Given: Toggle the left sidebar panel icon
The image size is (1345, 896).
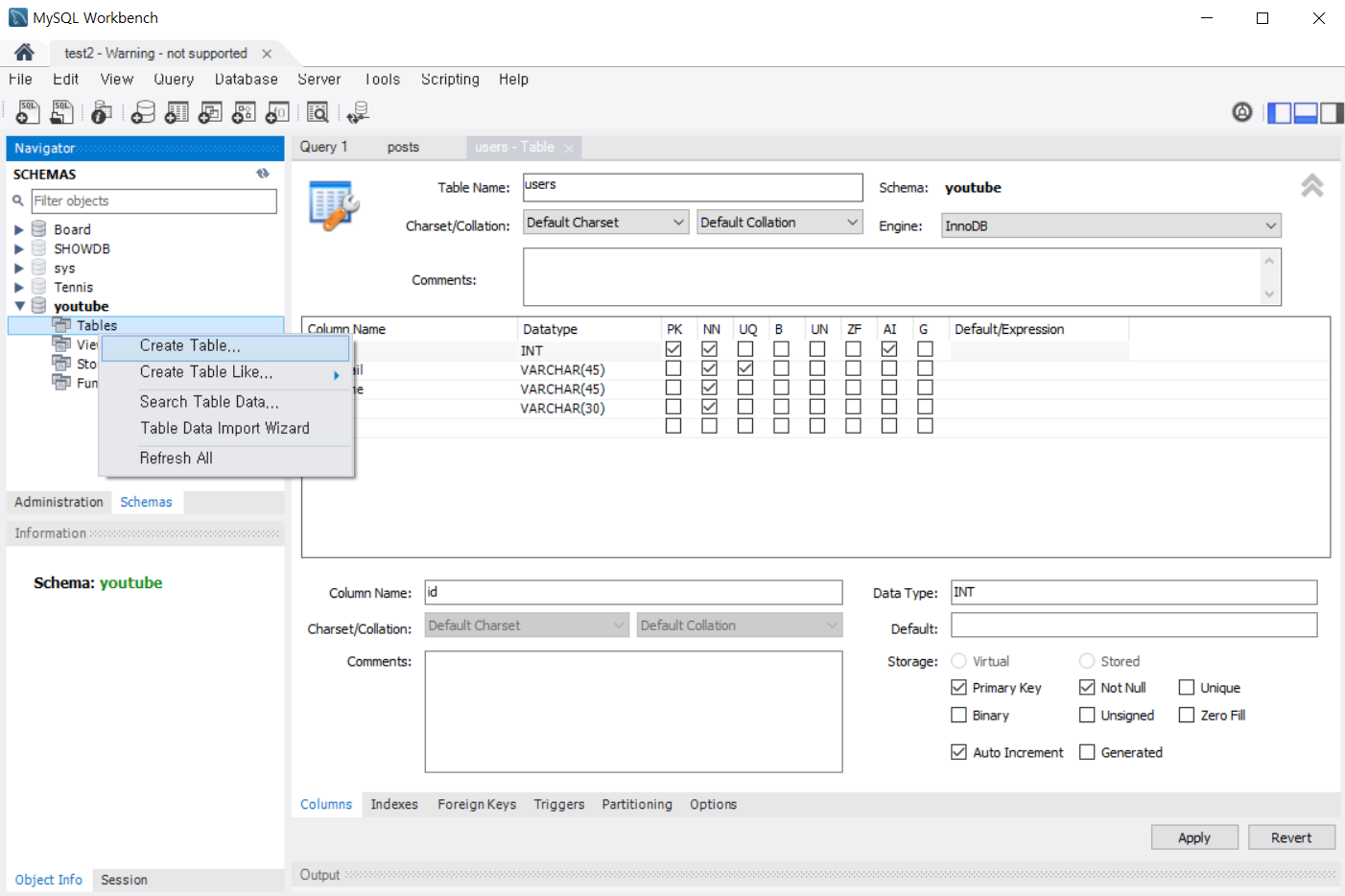Looking at the screenshot, I should 1279,113.
